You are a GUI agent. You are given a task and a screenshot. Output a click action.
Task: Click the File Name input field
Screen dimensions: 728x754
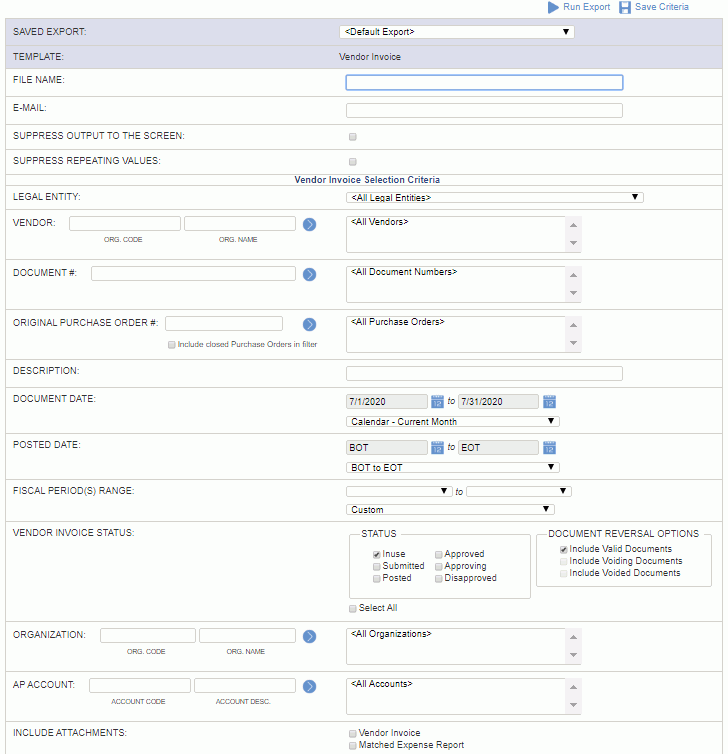coord(484,82)
